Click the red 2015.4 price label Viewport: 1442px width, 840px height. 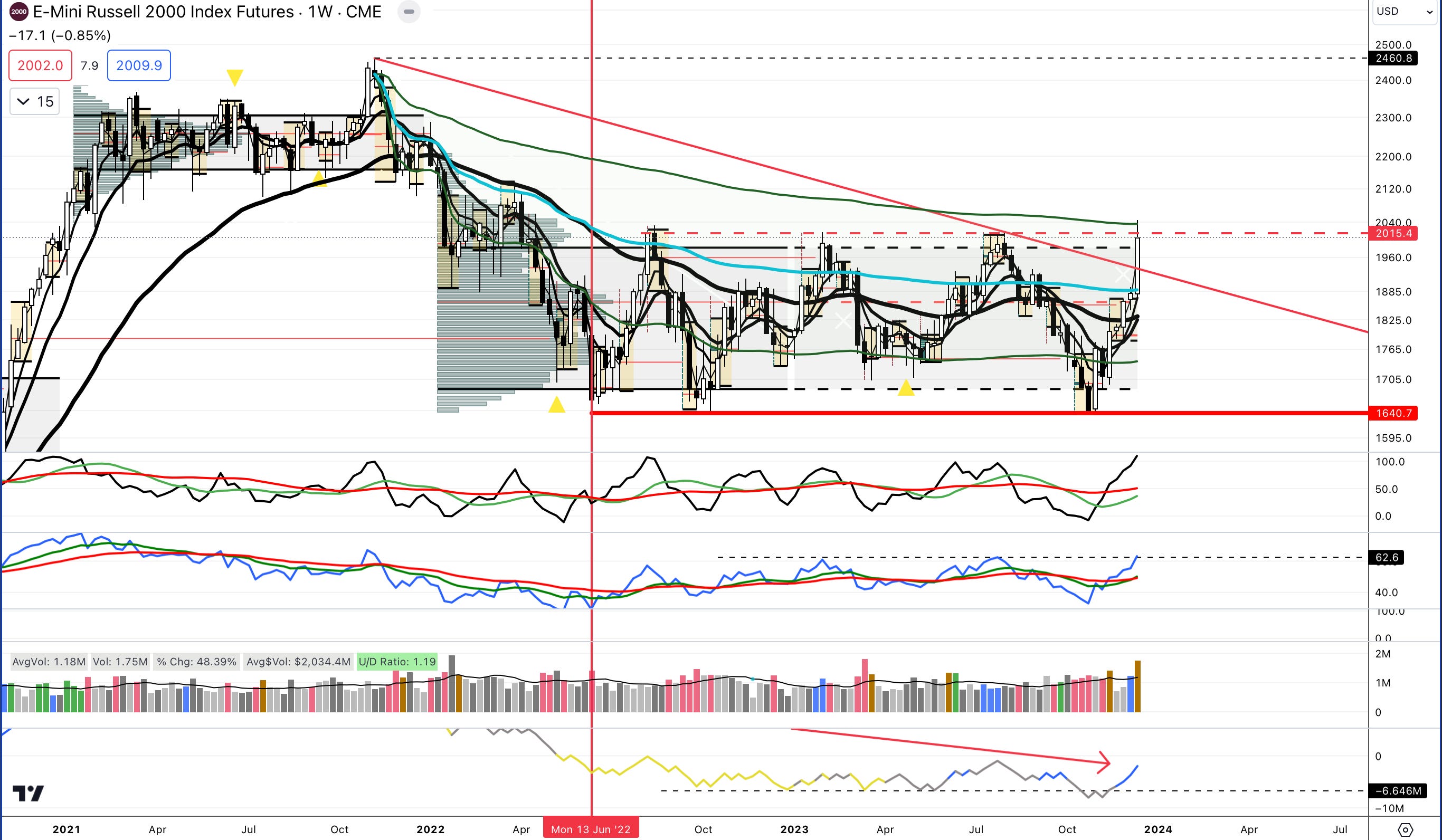point(1393,233)
